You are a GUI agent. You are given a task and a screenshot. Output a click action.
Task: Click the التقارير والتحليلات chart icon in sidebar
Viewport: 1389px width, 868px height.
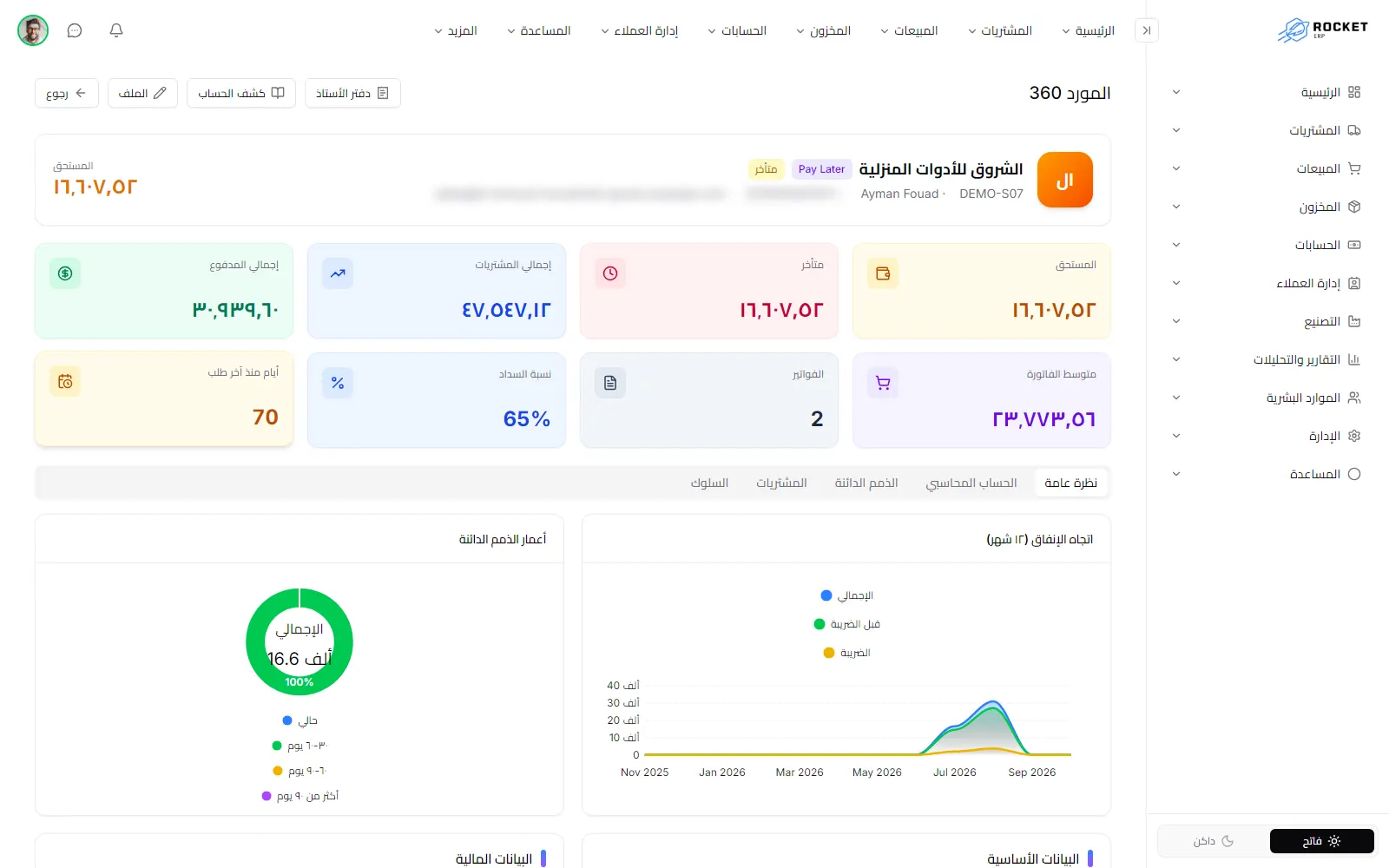[1354, 359]
